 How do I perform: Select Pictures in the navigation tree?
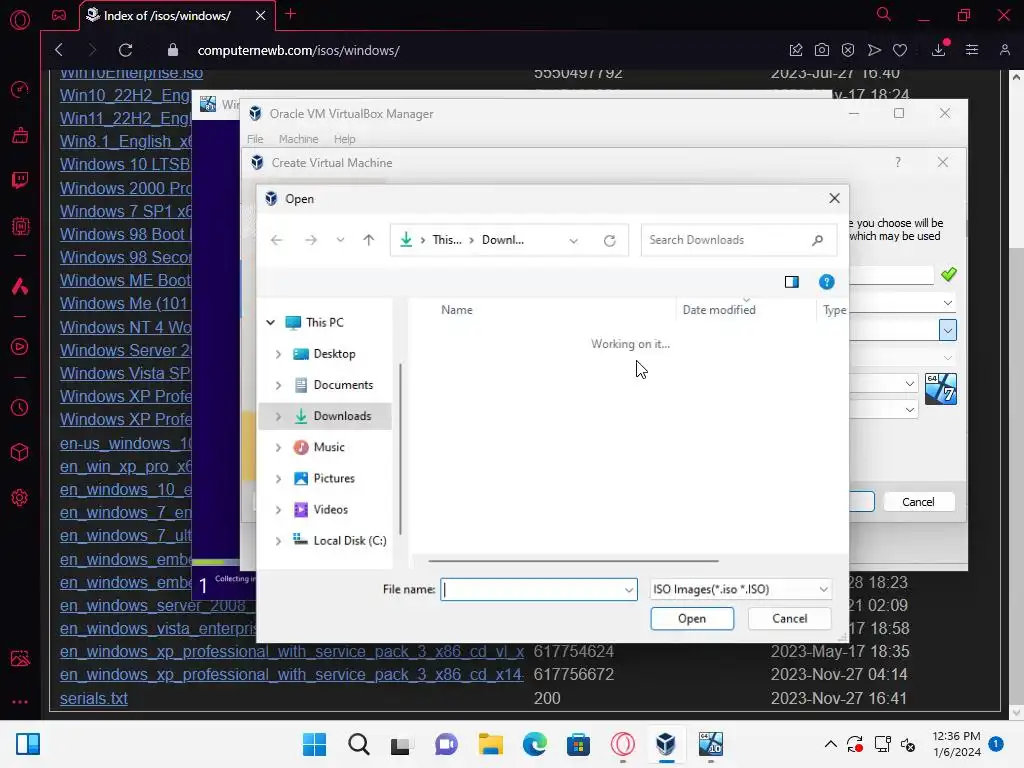[334, 479]
